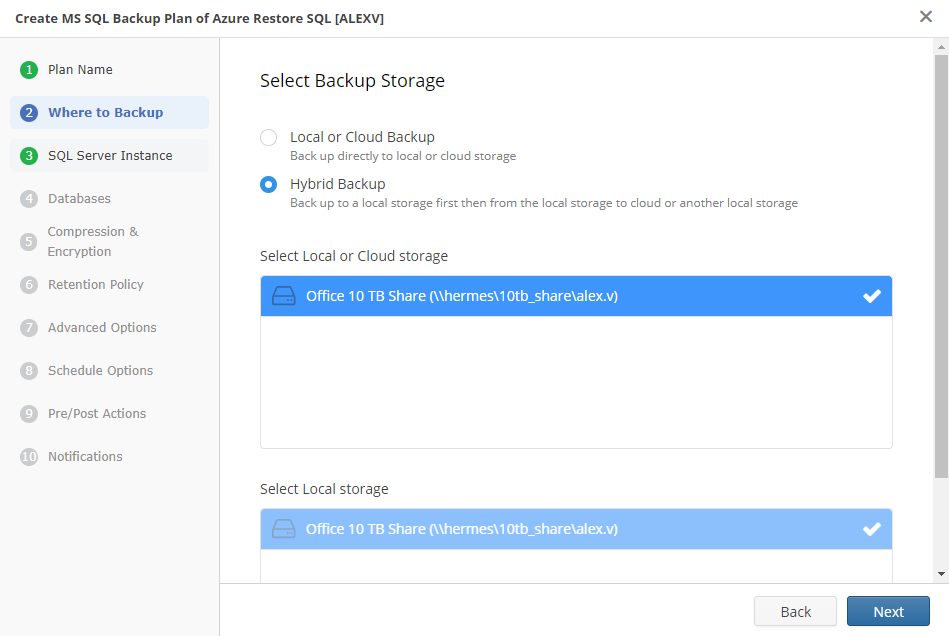Click the numbered circle icon for Plan Name
Screen dimensions: 949x636
[28, 69]
